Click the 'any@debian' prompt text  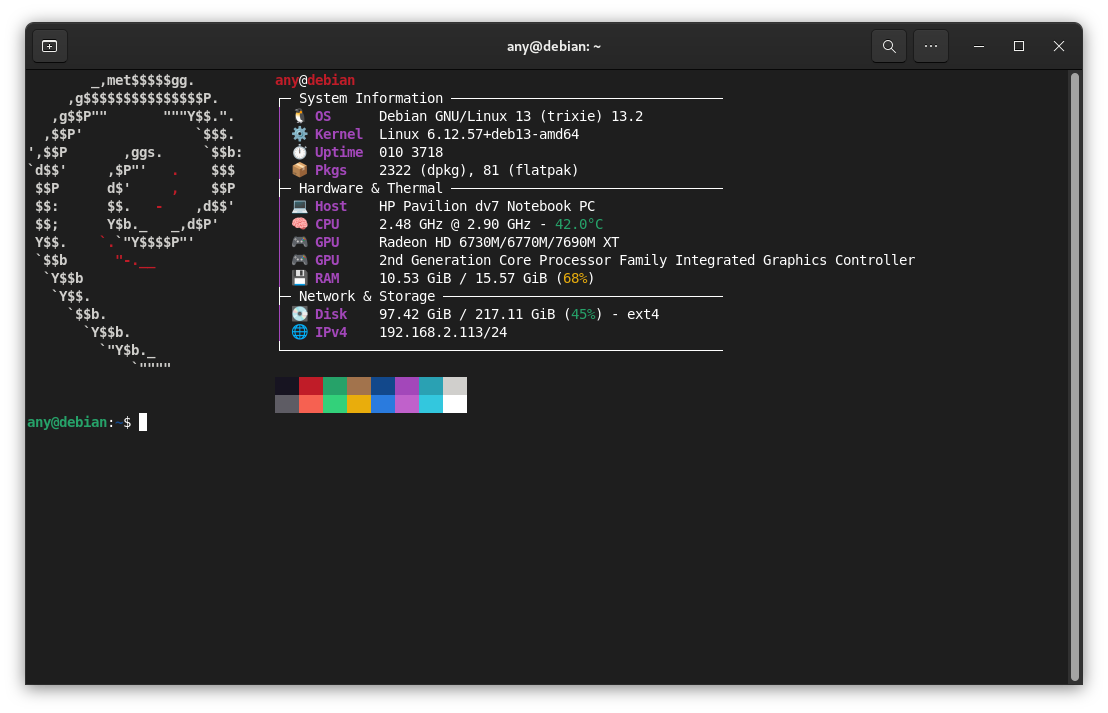click(x=67, y=423)
